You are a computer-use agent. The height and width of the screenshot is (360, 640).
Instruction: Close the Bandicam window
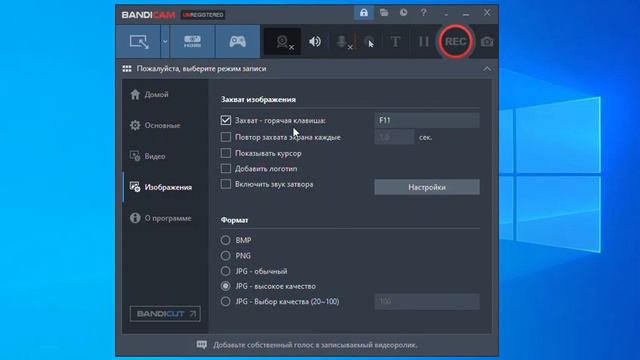point(487,13)
